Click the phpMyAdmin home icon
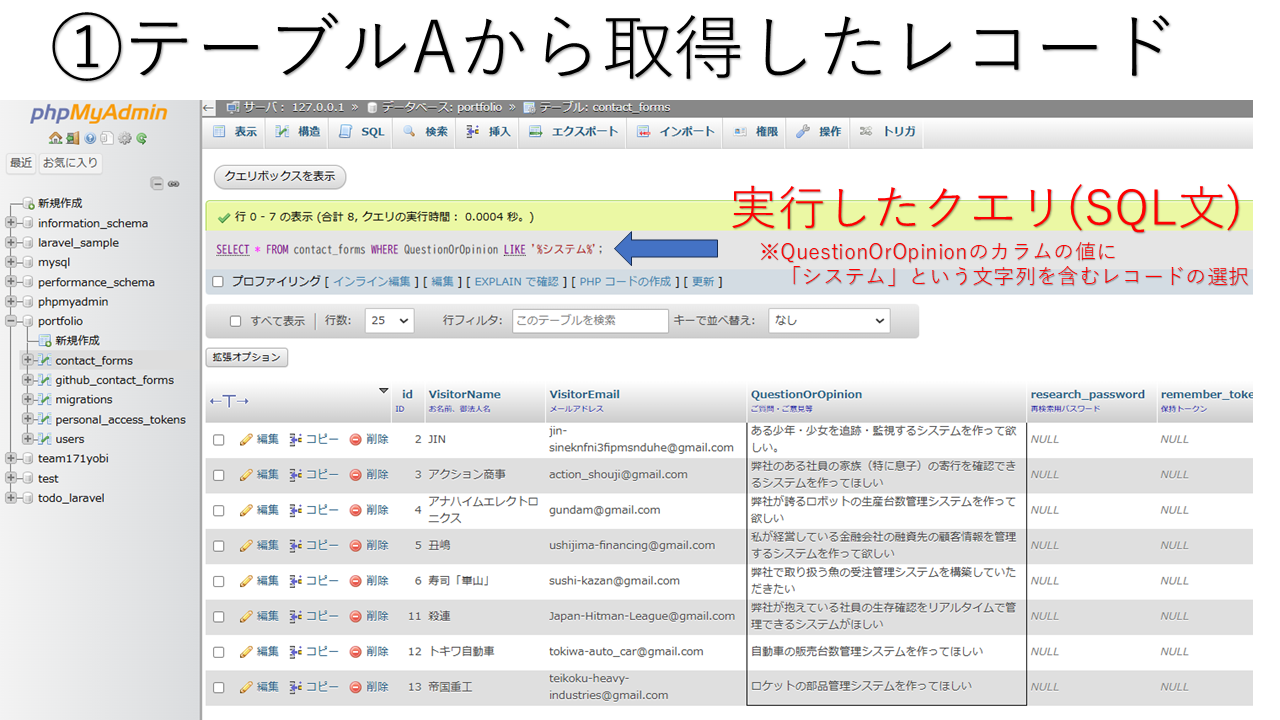Viewport: 1280px width, 720px height. click(56, 138)
